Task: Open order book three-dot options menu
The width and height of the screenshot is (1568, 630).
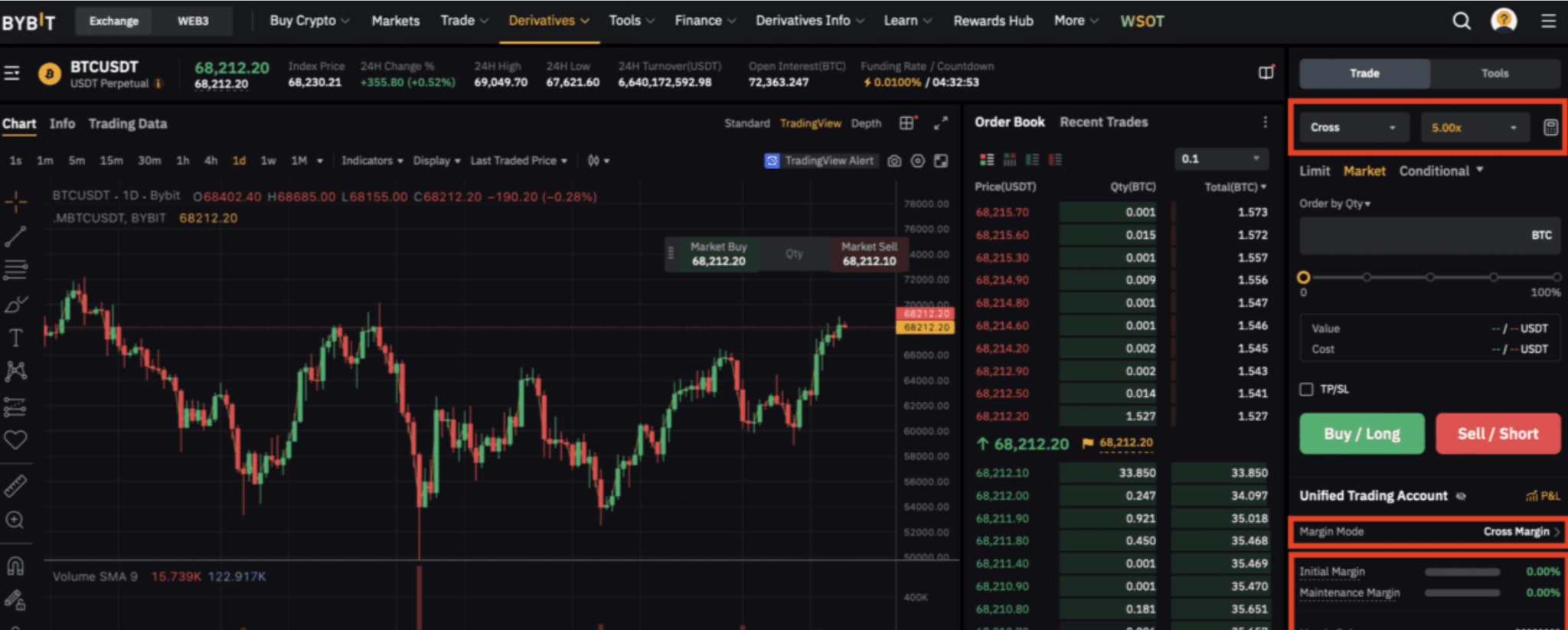Action: point(1265,122)
